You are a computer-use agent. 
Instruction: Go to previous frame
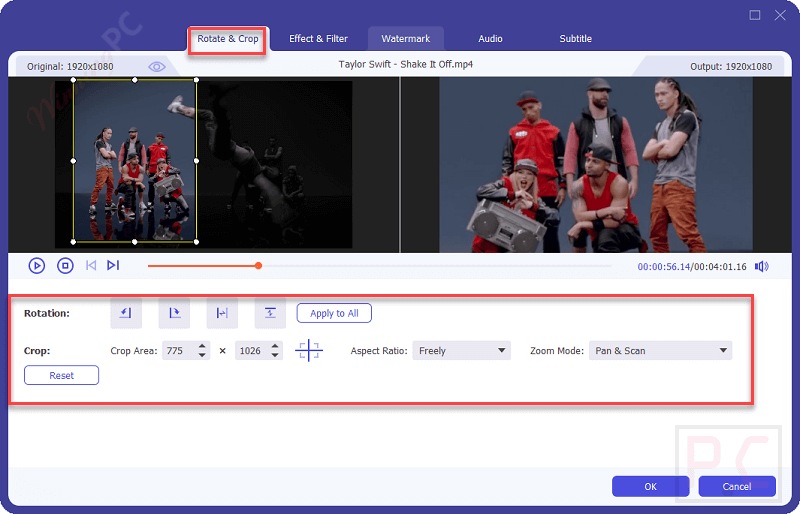point(91,265)
